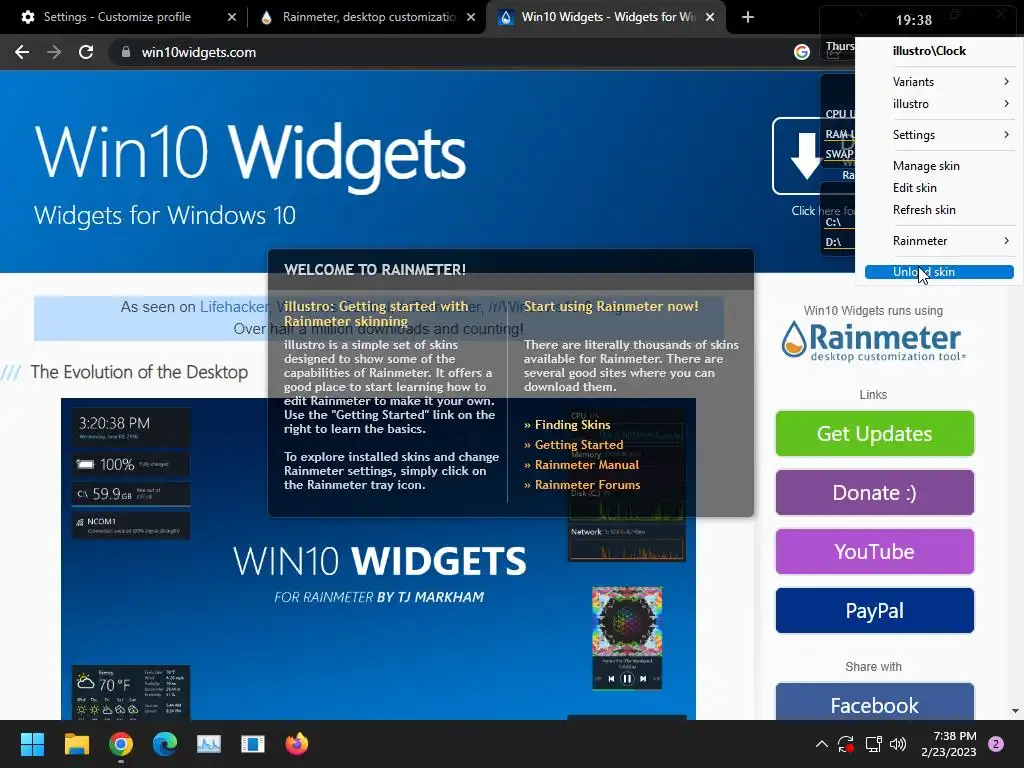Click the 19:38 clock skin
Image resolution: width=1024 pixels, height=768 pixels.
pos(914,20)
